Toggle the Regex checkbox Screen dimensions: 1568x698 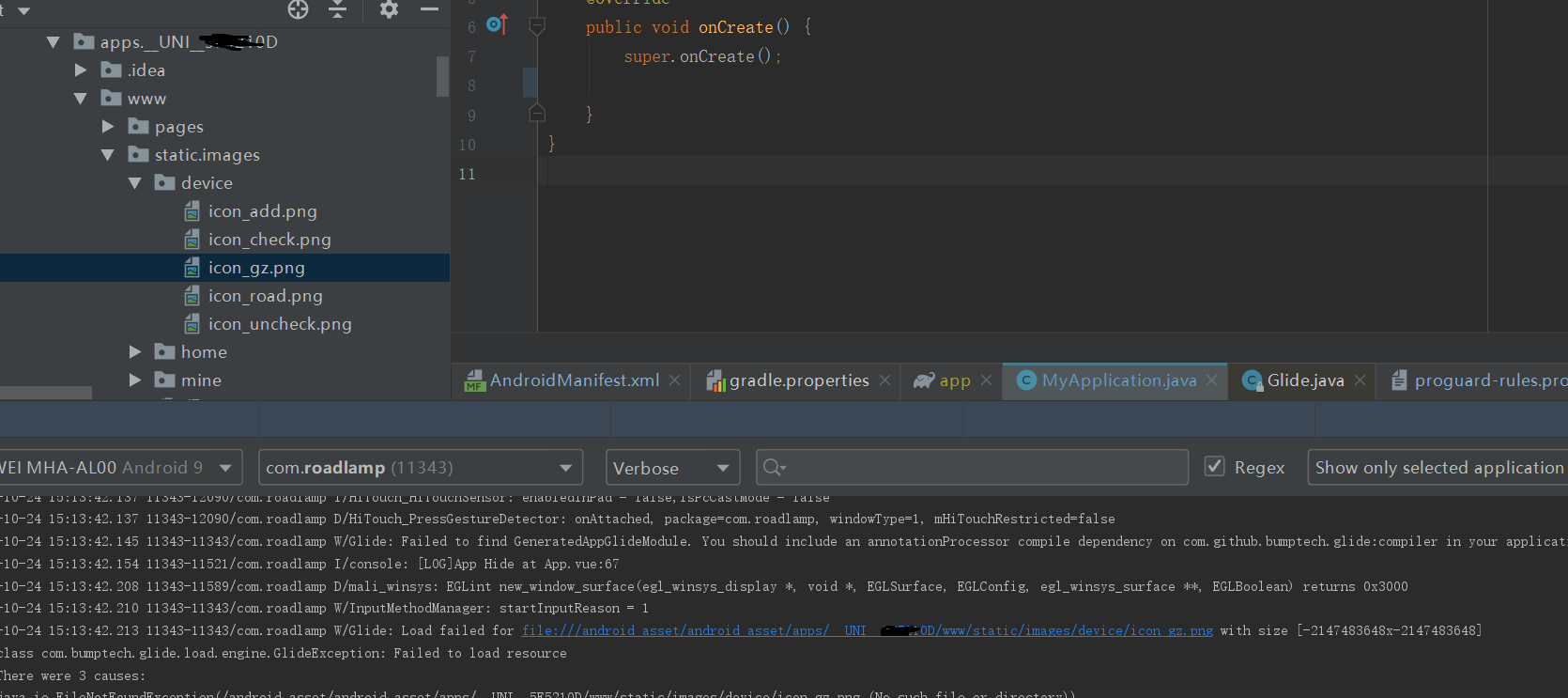(1215, 467)
